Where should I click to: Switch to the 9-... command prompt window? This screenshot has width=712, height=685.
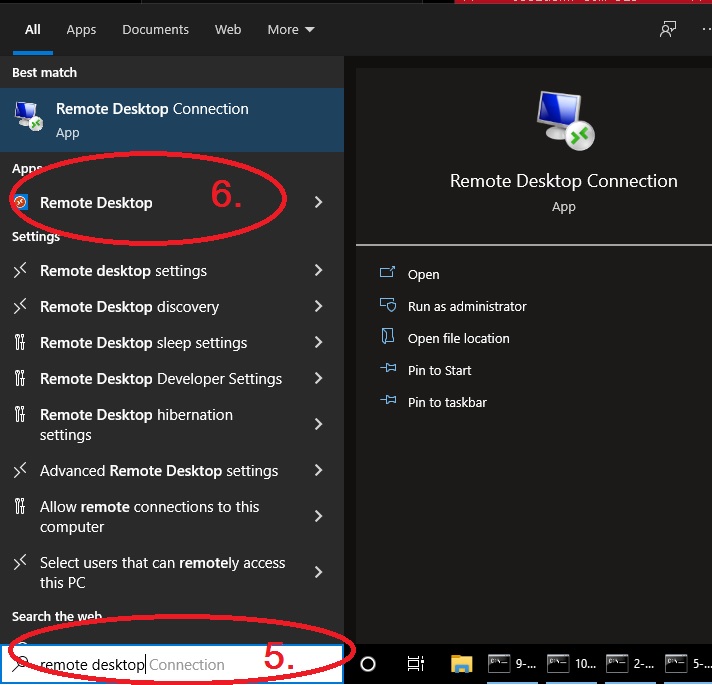(512, 664)
